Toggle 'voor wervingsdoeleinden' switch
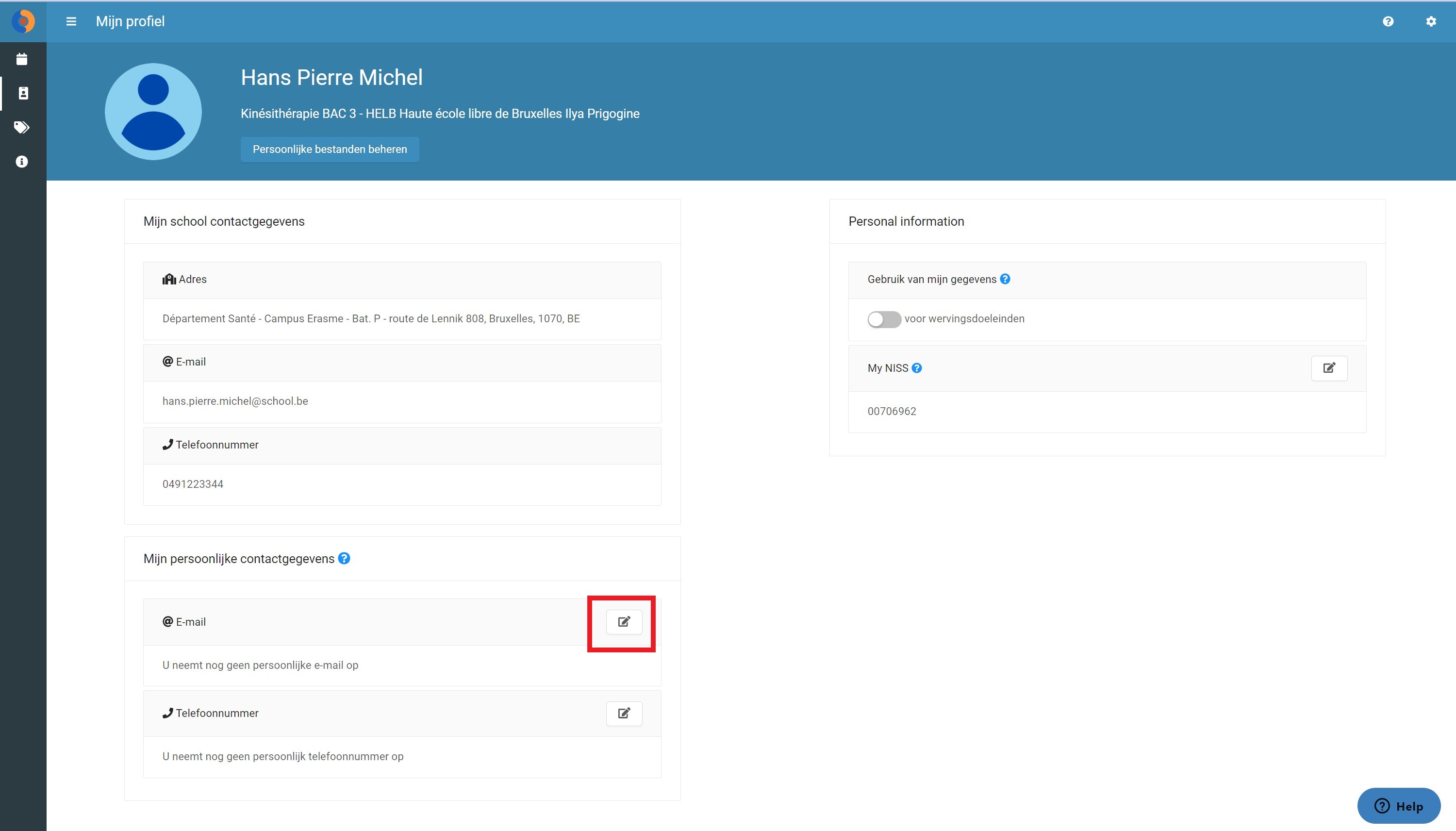 884,319
